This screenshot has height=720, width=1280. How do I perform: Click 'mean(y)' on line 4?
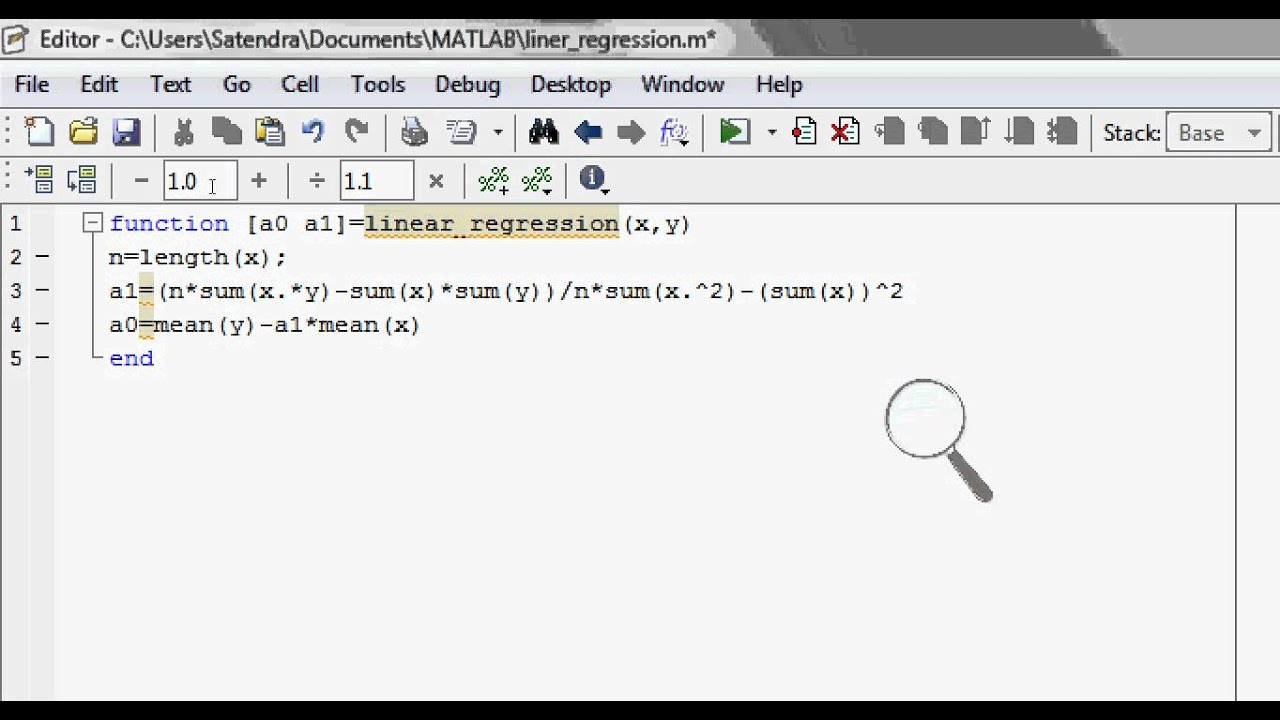[x=204, y=325]
